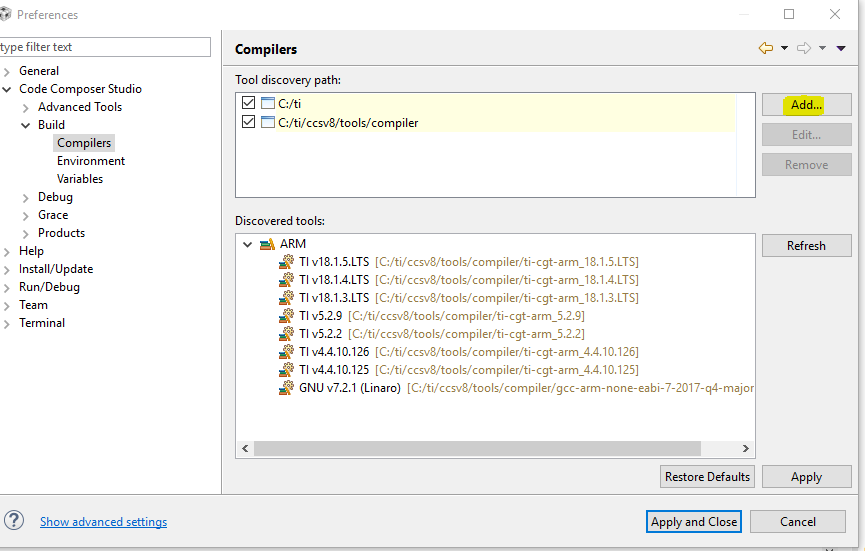Click the Apply and Close button
The width and height of the screenshot is (865, 551).
[x=694, y=521]
